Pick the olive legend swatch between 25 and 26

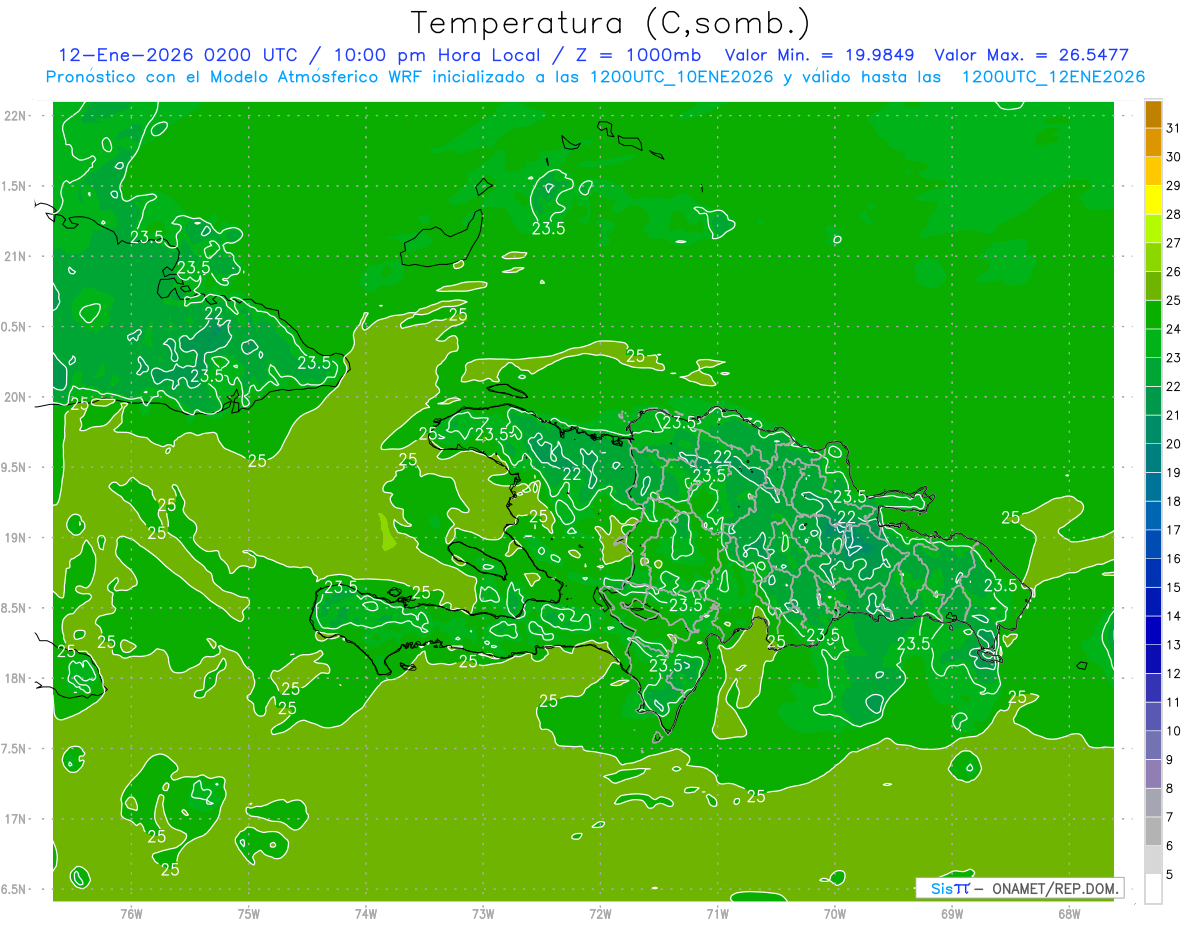point(1153,286)
